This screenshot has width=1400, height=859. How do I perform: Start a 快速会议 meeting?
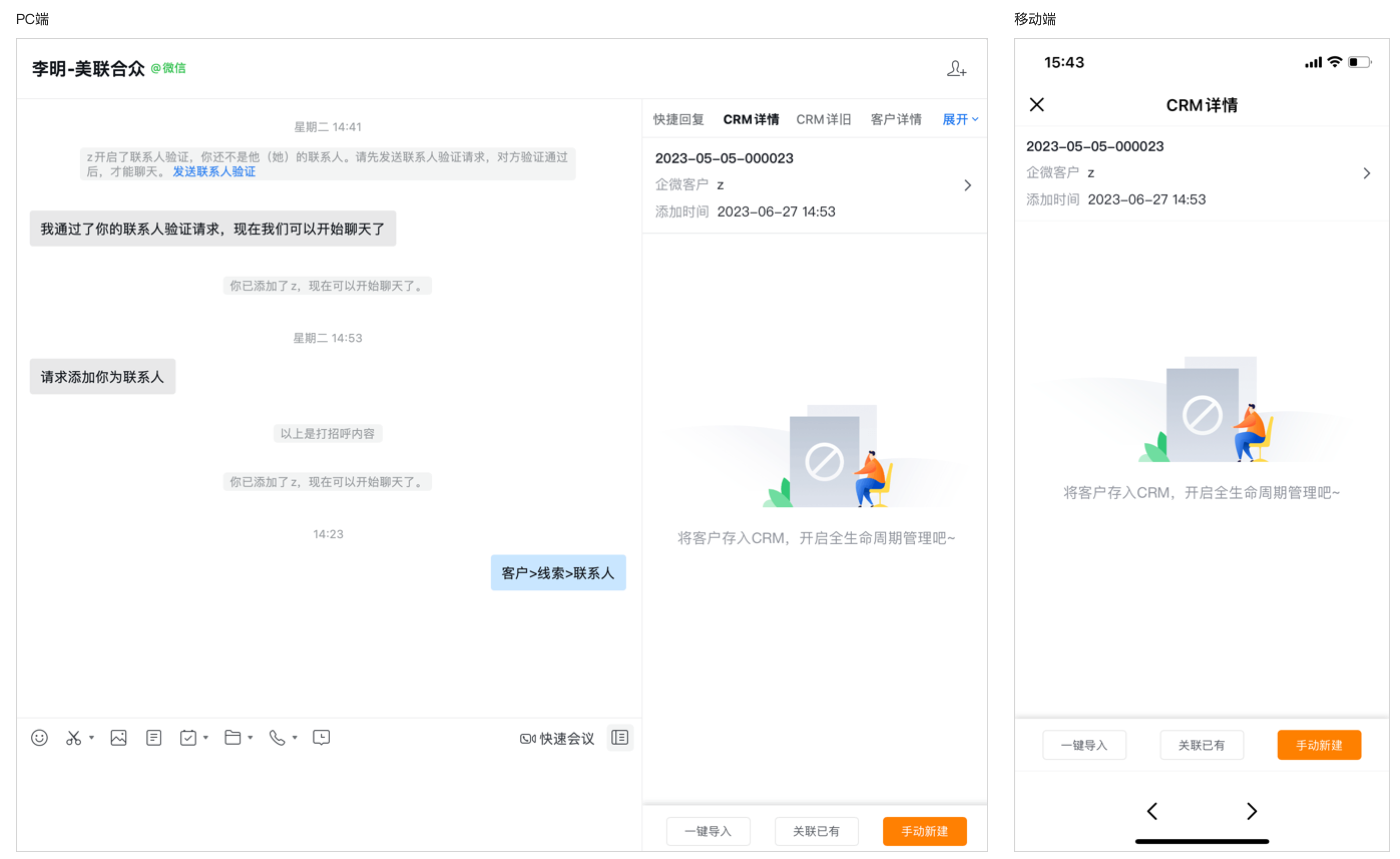tap(557, 738)
